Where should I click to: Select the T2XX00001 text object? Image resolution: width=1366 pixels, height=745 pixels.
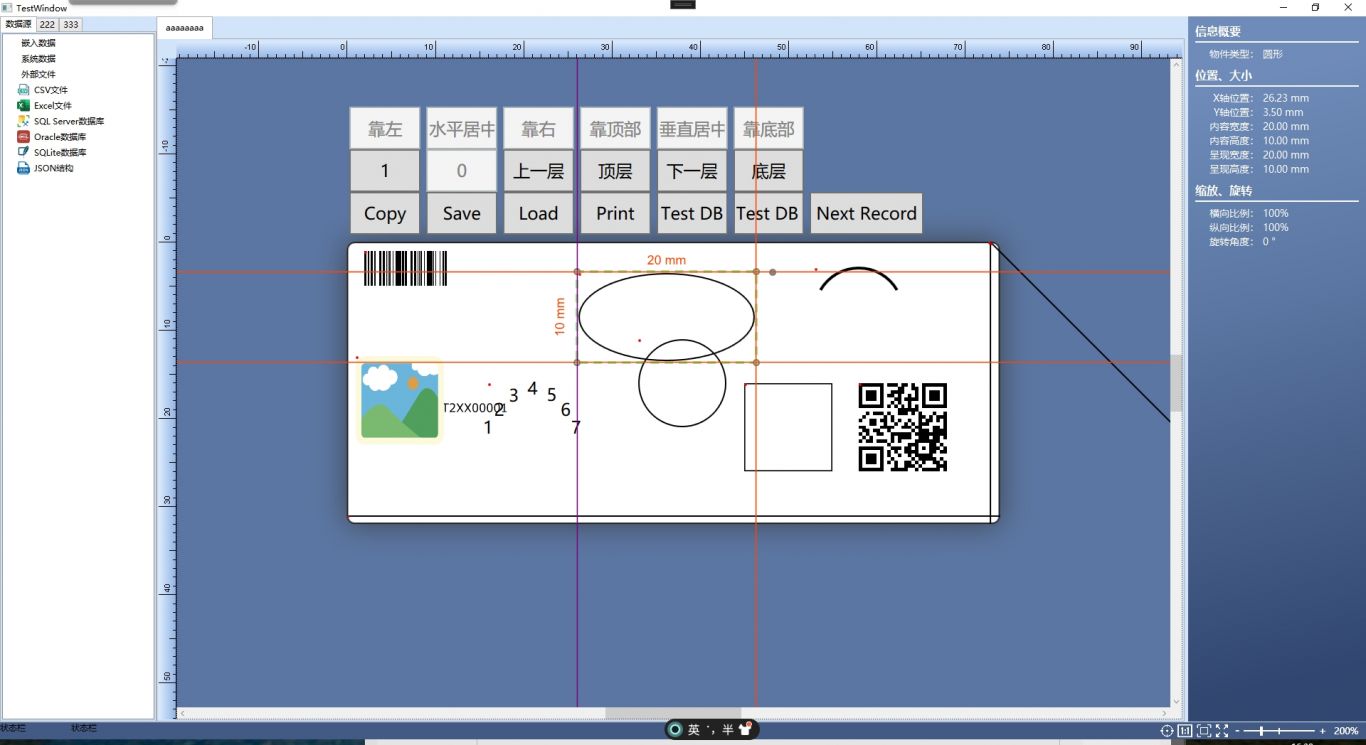pos(475,408)
